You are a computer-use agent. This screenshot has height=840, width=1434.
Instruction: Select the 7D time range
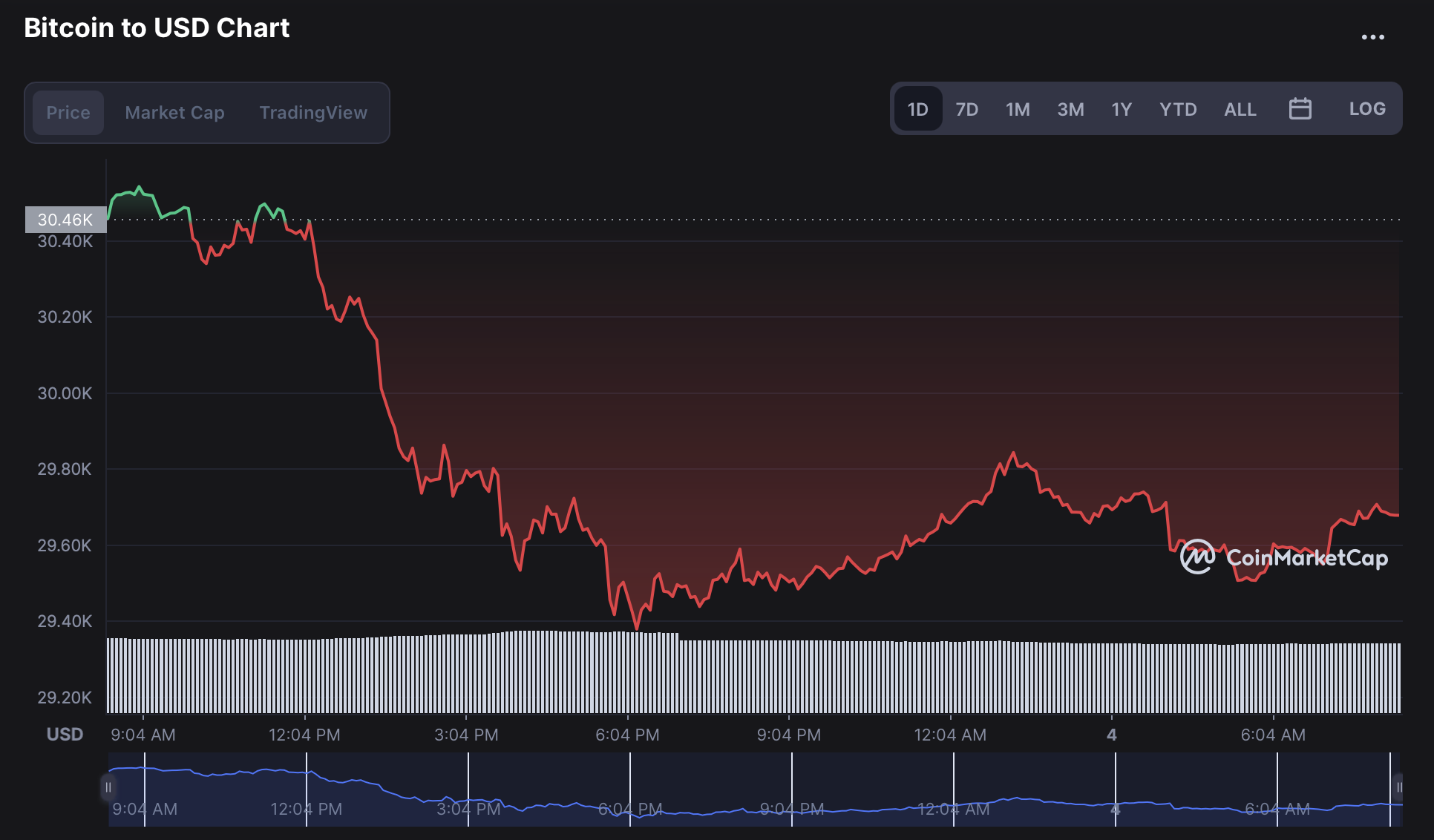tap(966, 109)
